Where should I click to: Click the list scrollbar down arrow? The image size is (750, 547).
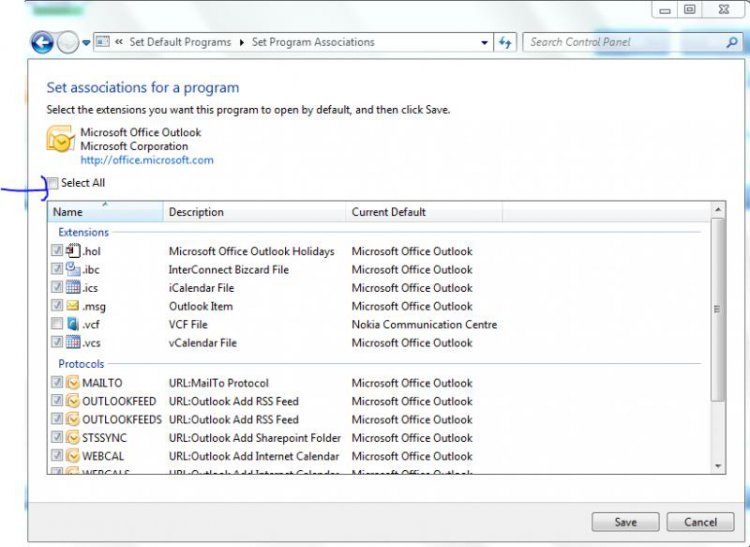coord(718,466)
